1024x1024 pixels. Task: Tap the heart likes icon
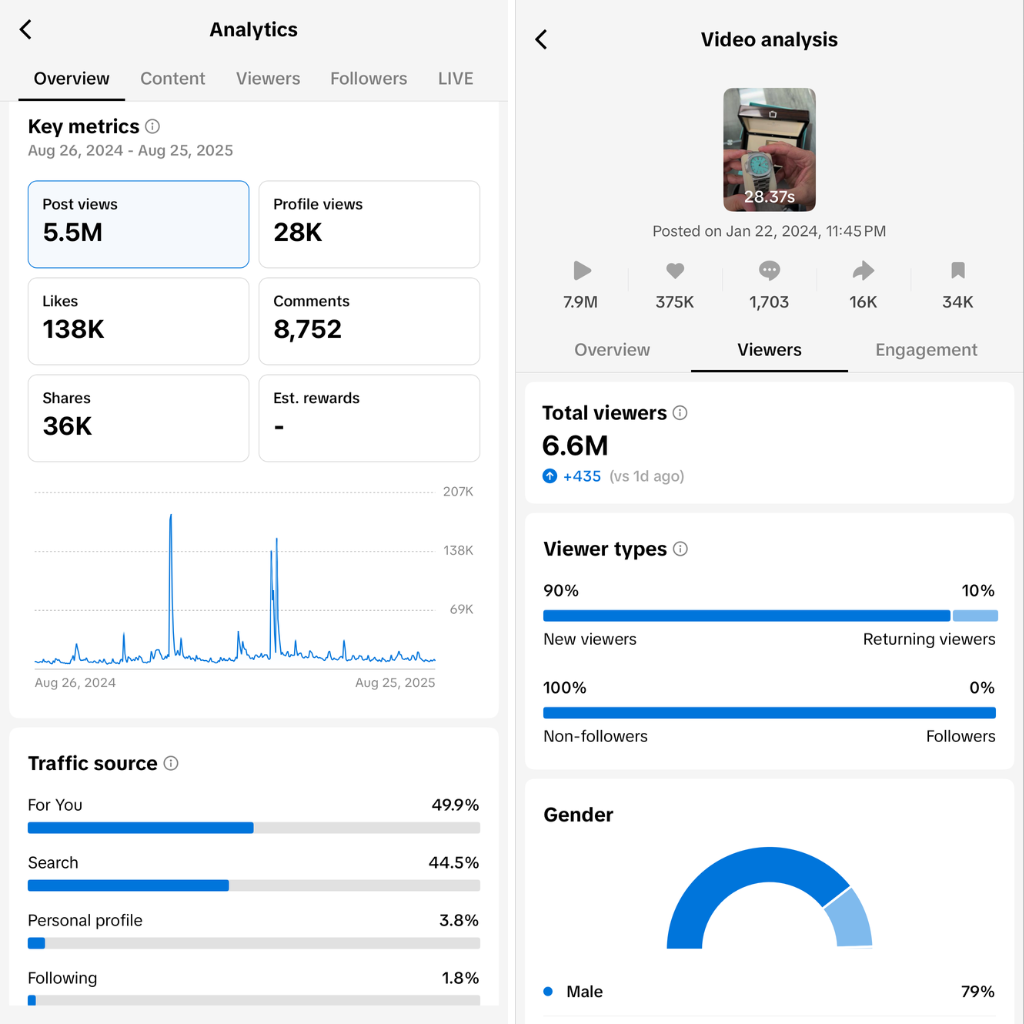click(675, 271)
